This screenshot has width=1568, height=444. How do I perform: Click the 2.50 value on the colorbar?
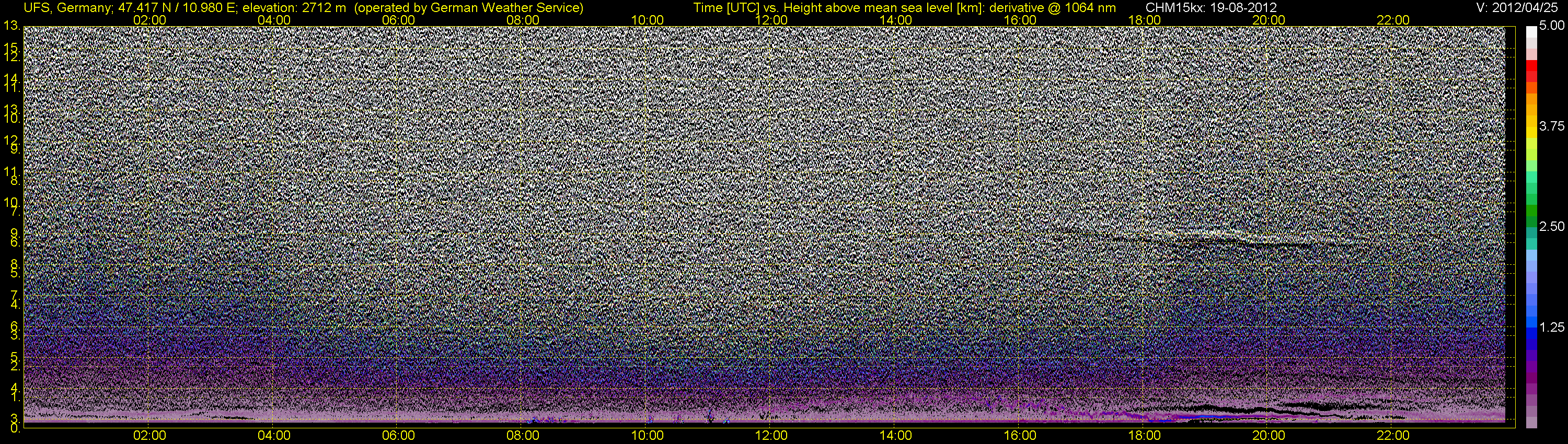coord(1552,226)
